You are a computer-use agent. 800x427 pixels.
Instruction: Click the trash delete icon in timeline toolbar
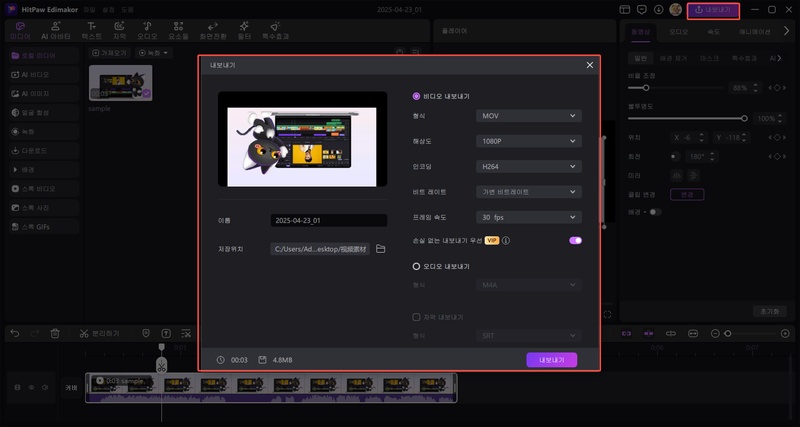tap(55, 333)
